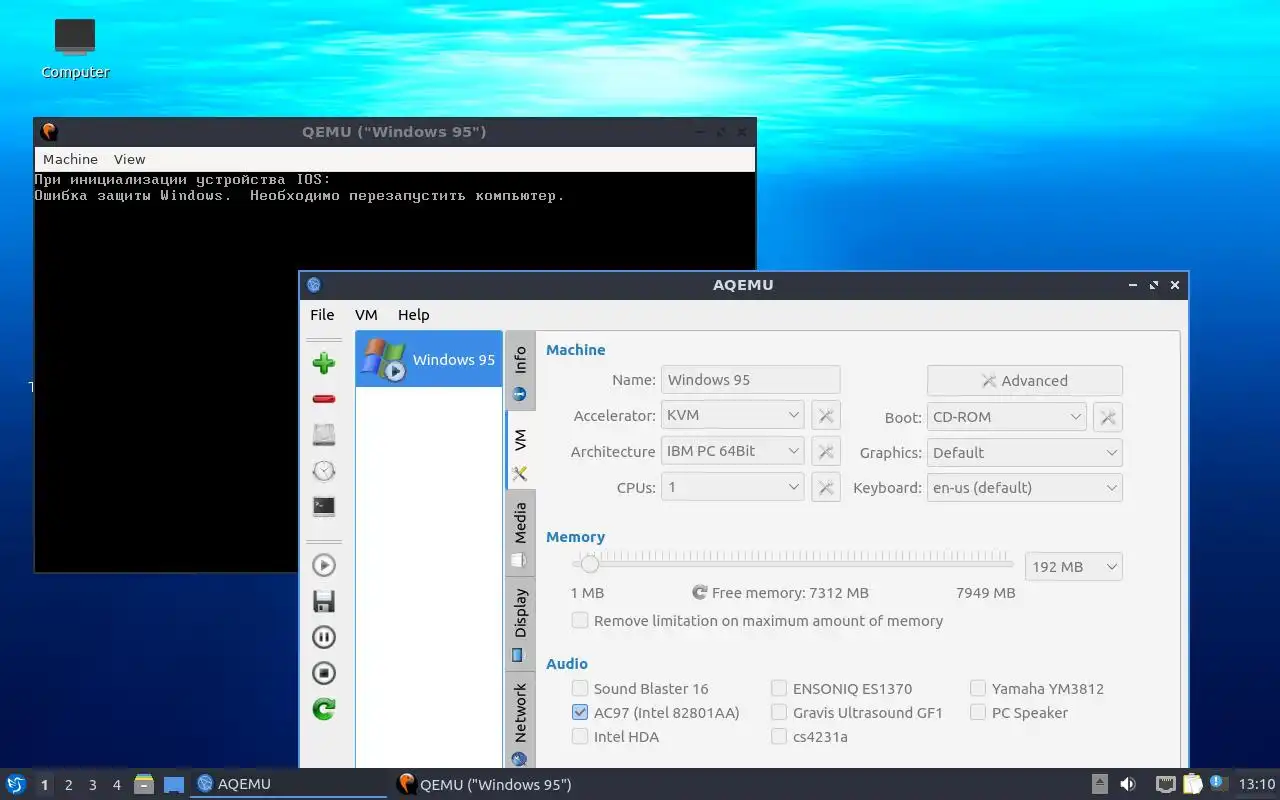The height and width of the screenshot is (800, 1280).
Task: Stop the virtual machine
Action: (x=324, y=673)
